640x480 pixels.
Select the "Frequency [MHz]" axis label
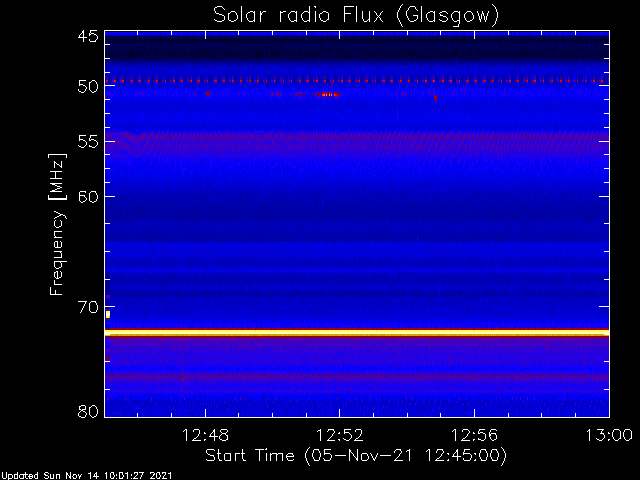[56, 224]
